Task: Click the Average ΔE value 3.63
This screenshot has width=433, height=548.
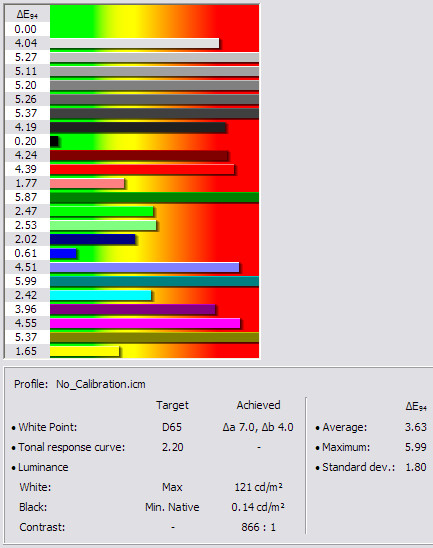Action: point(416,427)
